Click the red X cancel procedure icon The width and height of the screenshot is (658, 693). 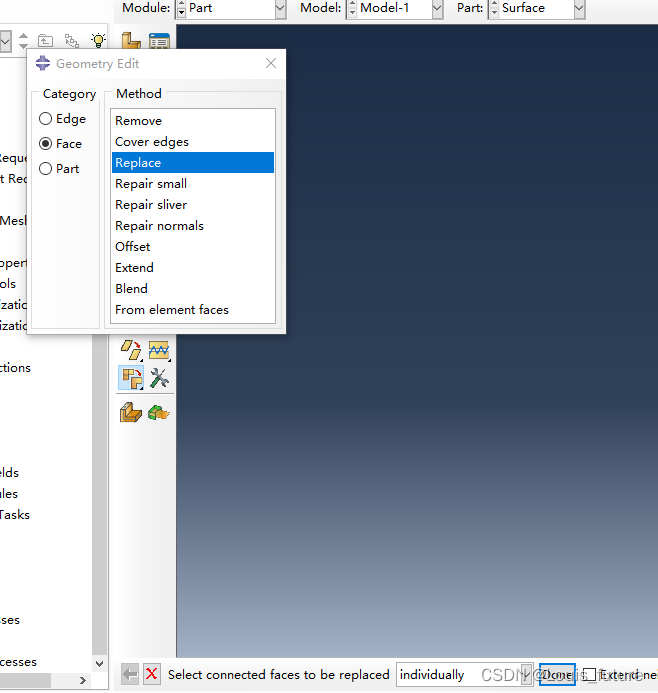point(152,675)
